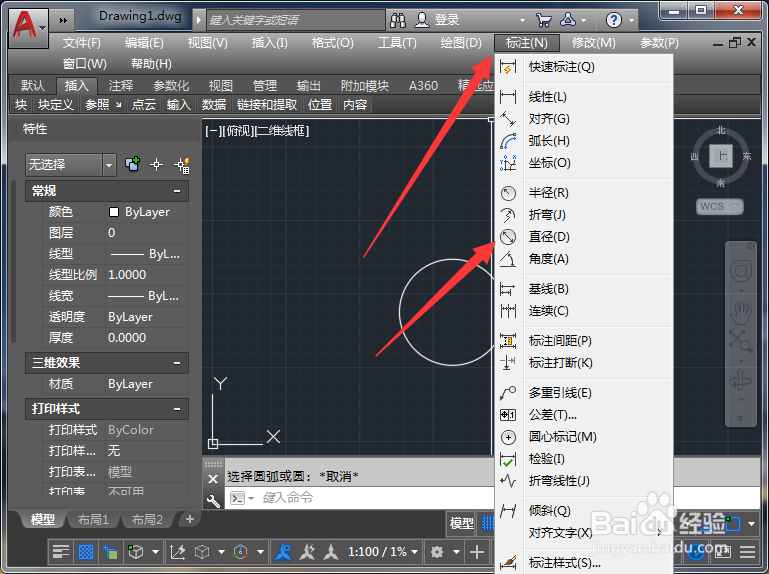Open the 无选择 selection dropdown
The image size is (769, 574).
coord(109,165)
